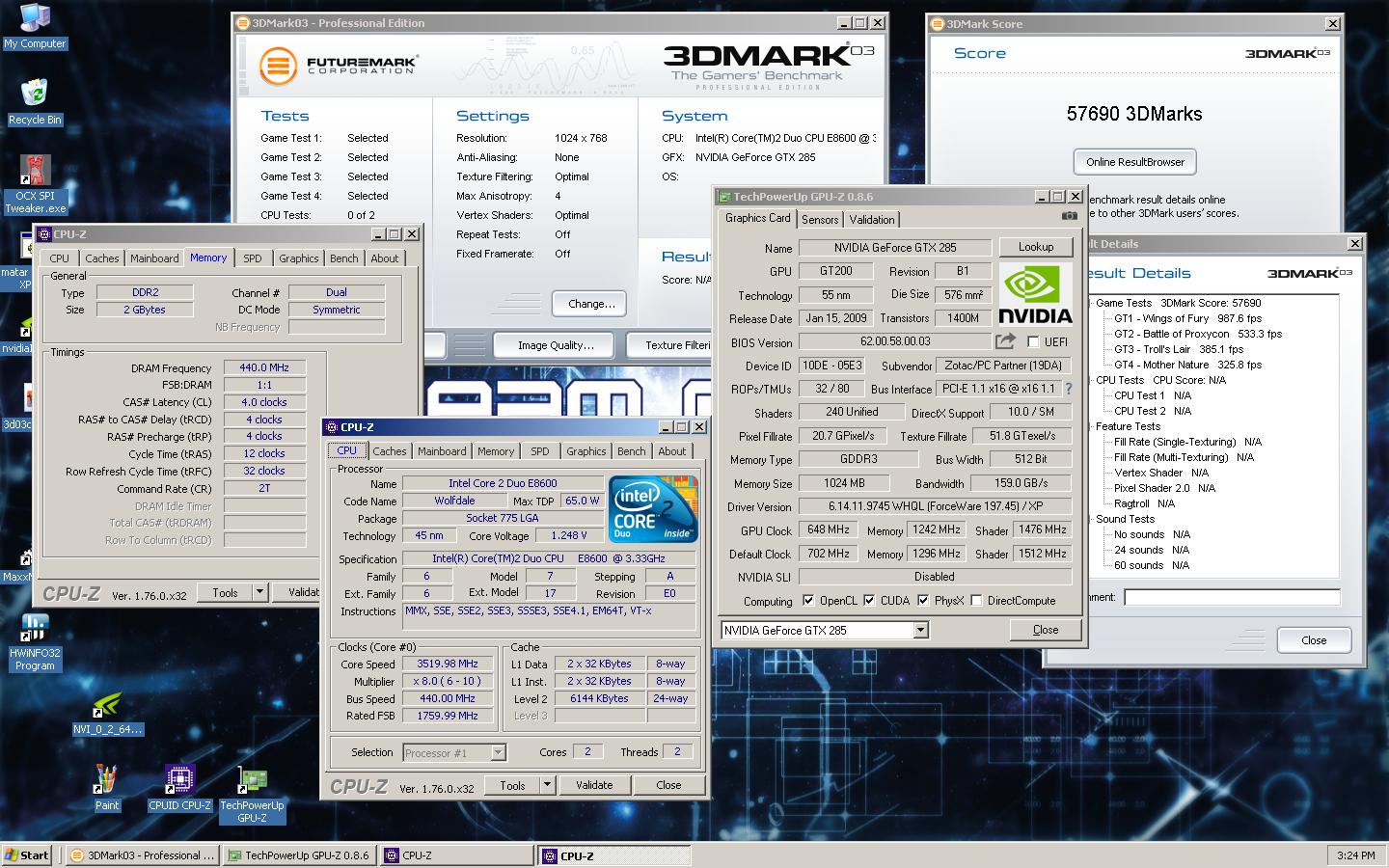
Task: Launch Paint desktop shortcut
Action: coord(107,788)
